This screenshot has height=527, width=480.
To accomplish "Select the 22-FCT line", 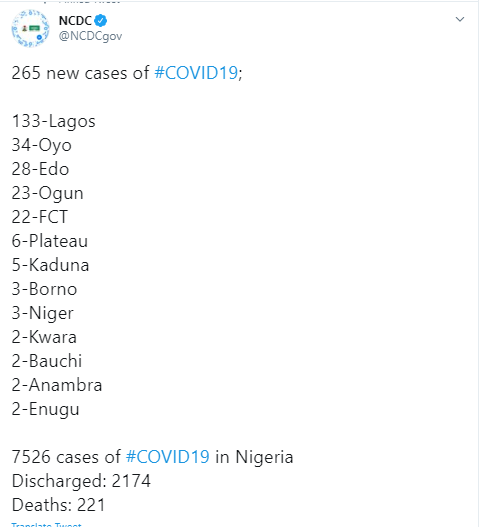I will pos(40,217).
